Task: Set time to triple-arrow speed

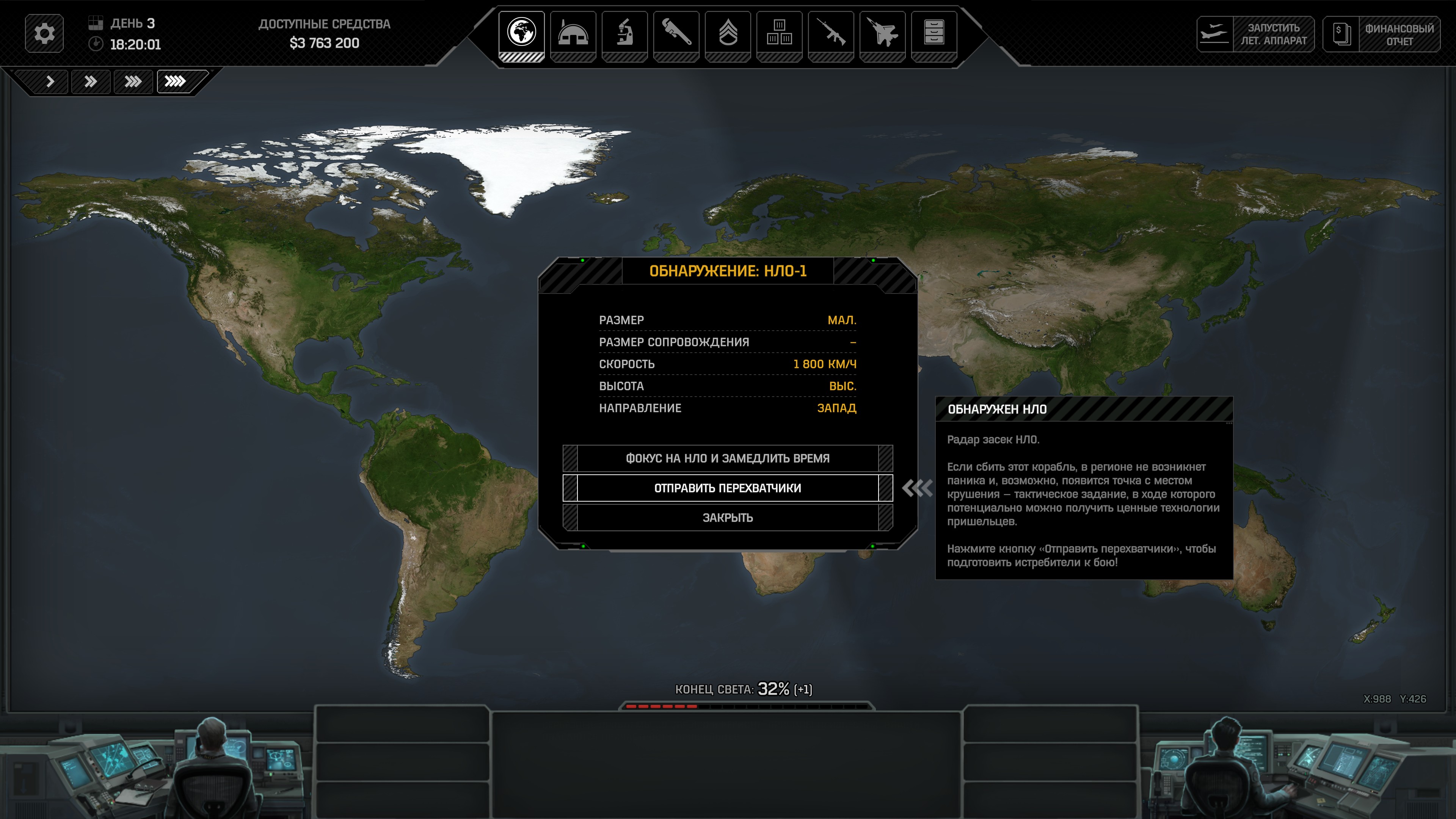Action: [133, 82]
